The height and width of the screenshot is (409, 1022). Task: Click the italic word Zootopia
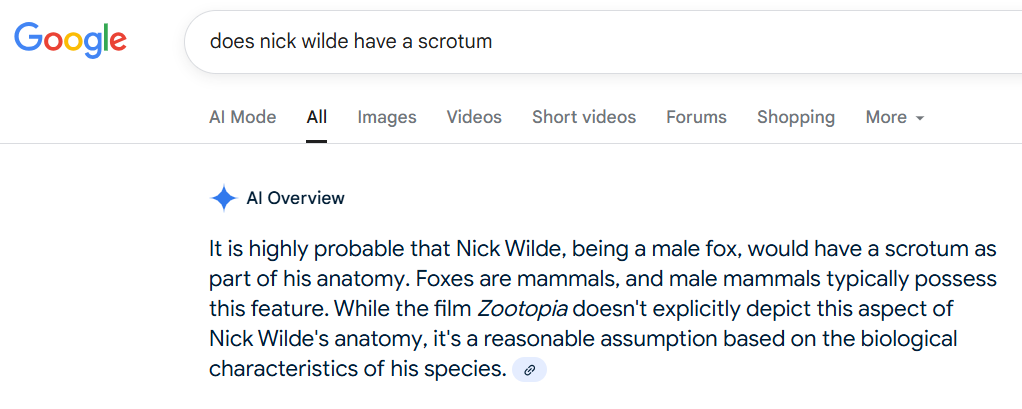523,309
